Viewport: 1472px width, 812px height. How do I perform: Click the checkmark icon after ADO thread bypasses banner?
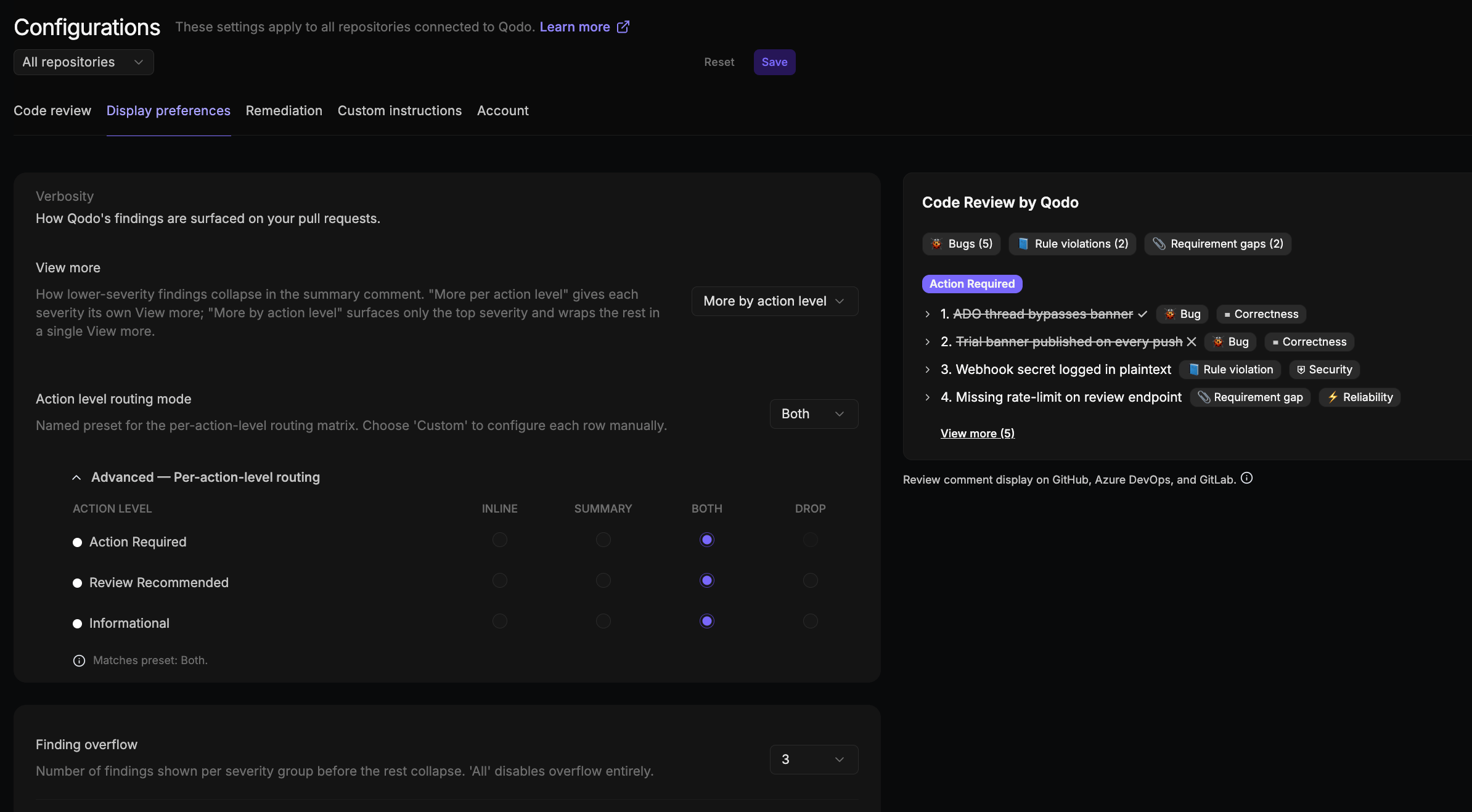coord(1142,314)
